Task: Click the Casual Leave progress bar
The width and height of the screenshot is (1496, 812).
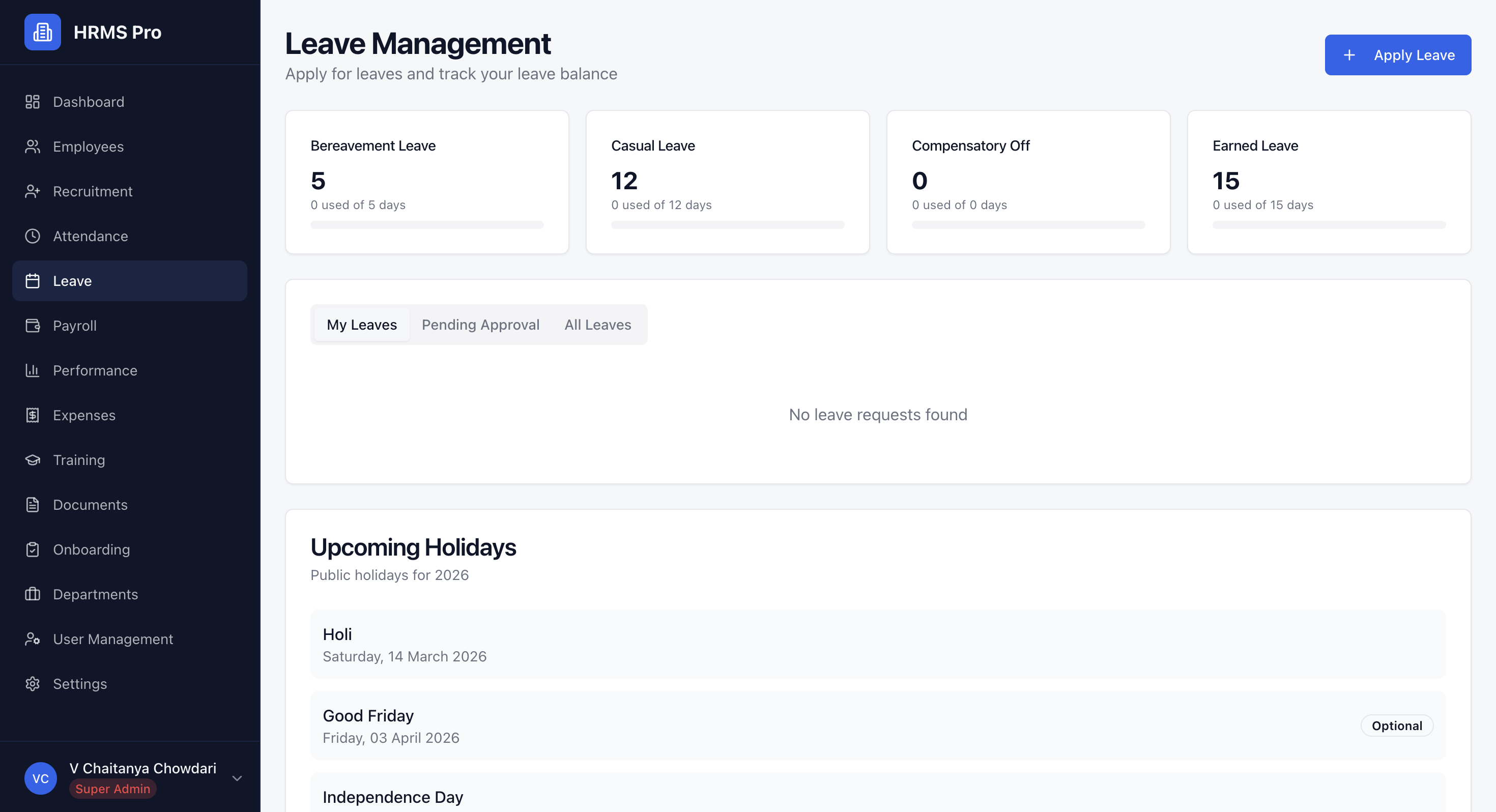Action: tap(728, 225)
